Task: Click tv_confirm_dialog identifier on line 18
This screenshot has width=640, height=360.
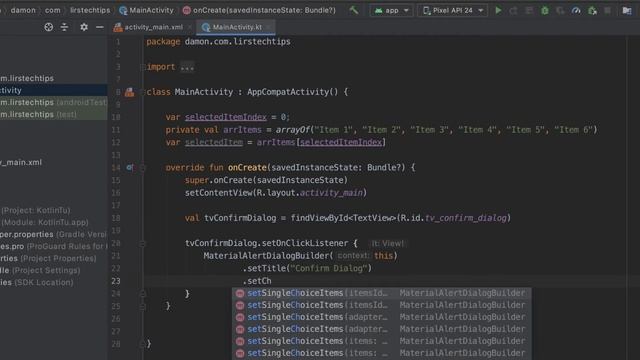Action: (x=466, y=218)
